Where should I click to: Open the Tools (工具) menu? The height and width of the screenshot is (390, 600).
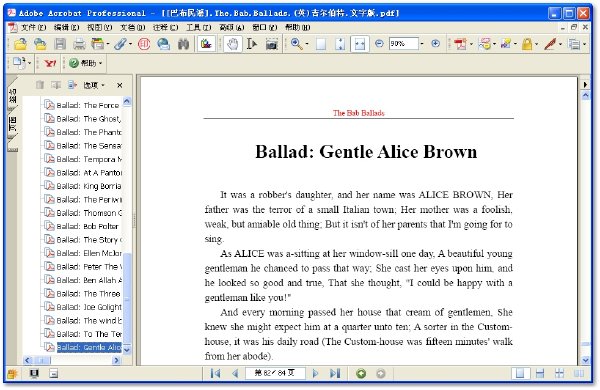point(199,27)
